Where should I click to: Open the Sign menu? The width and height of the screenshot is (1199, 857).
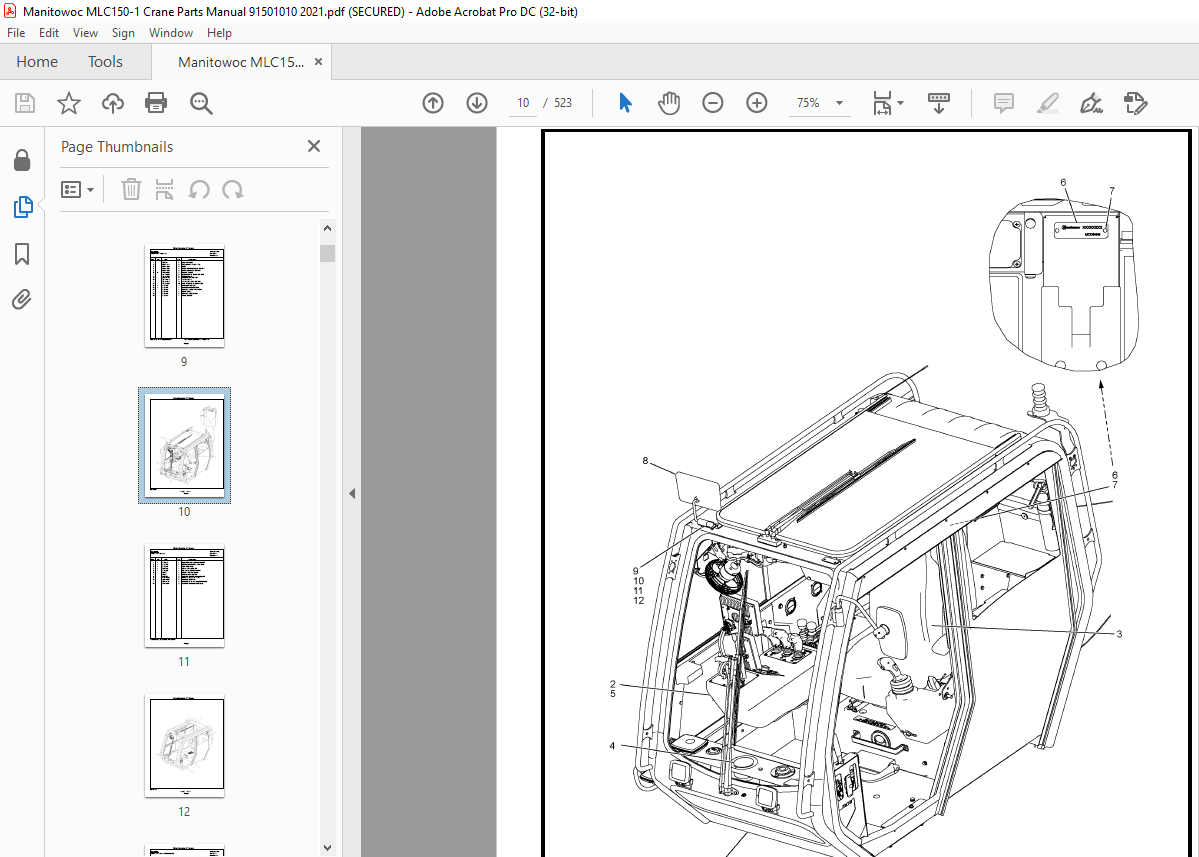(123, 33)
